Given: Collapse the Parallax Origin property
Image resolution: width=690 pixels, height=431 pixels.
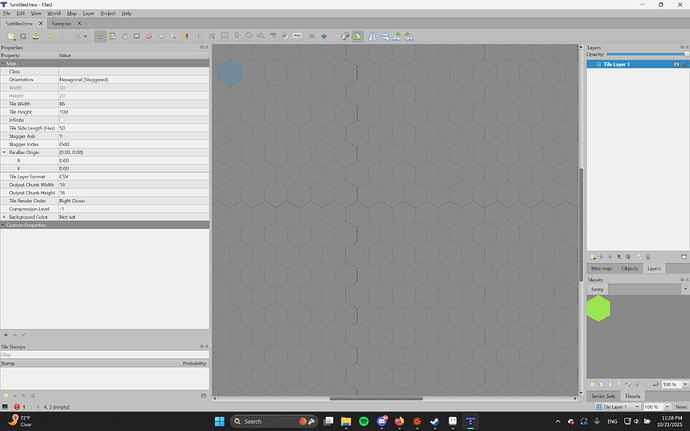Looking at the screenshot, I should (4, 152).
